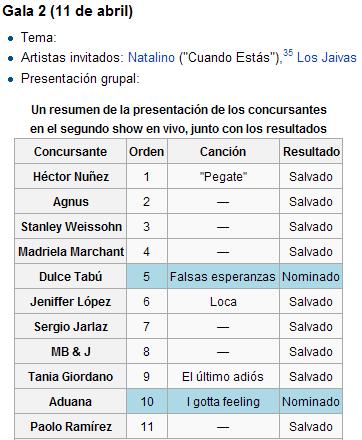
Task: Click Salvado result for Paolo Ramírez
Action: (311, 427)
